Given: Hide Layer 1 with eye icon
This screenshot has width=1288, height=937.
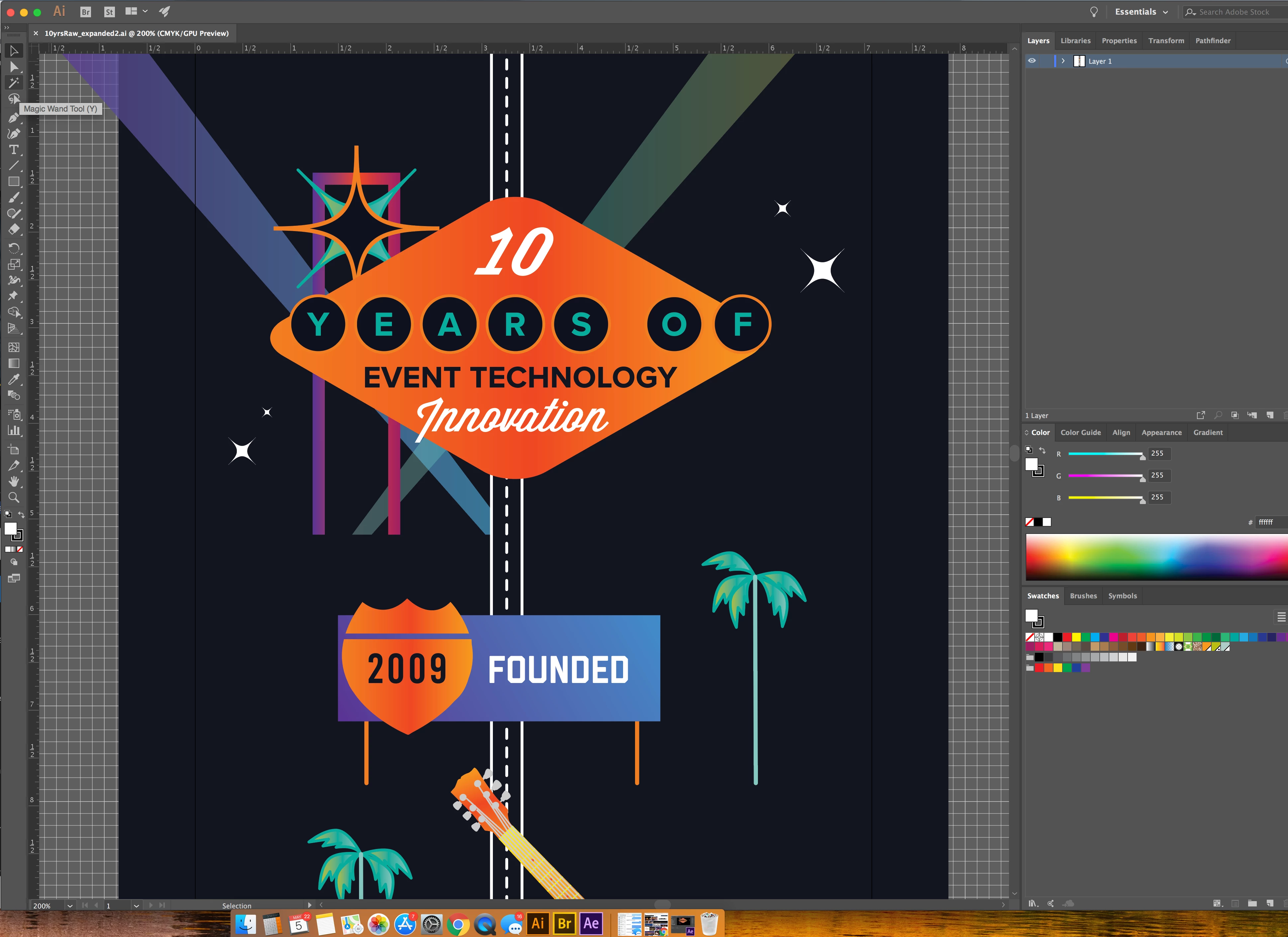Looking at the screenshot, I should pyautogui.click(x=1032, y=61).
